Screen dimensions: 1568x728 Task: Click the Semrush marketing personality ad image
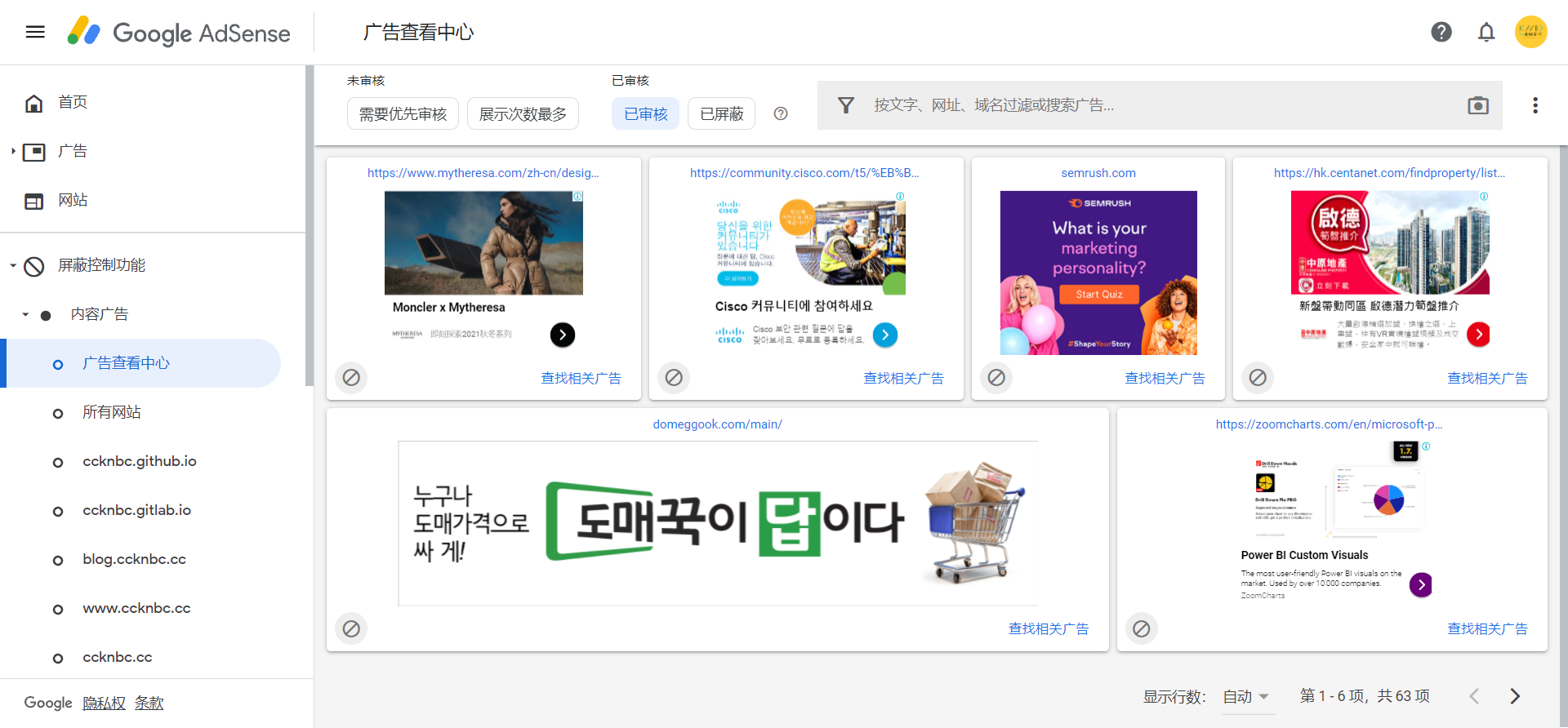[x=1098, y=273]
